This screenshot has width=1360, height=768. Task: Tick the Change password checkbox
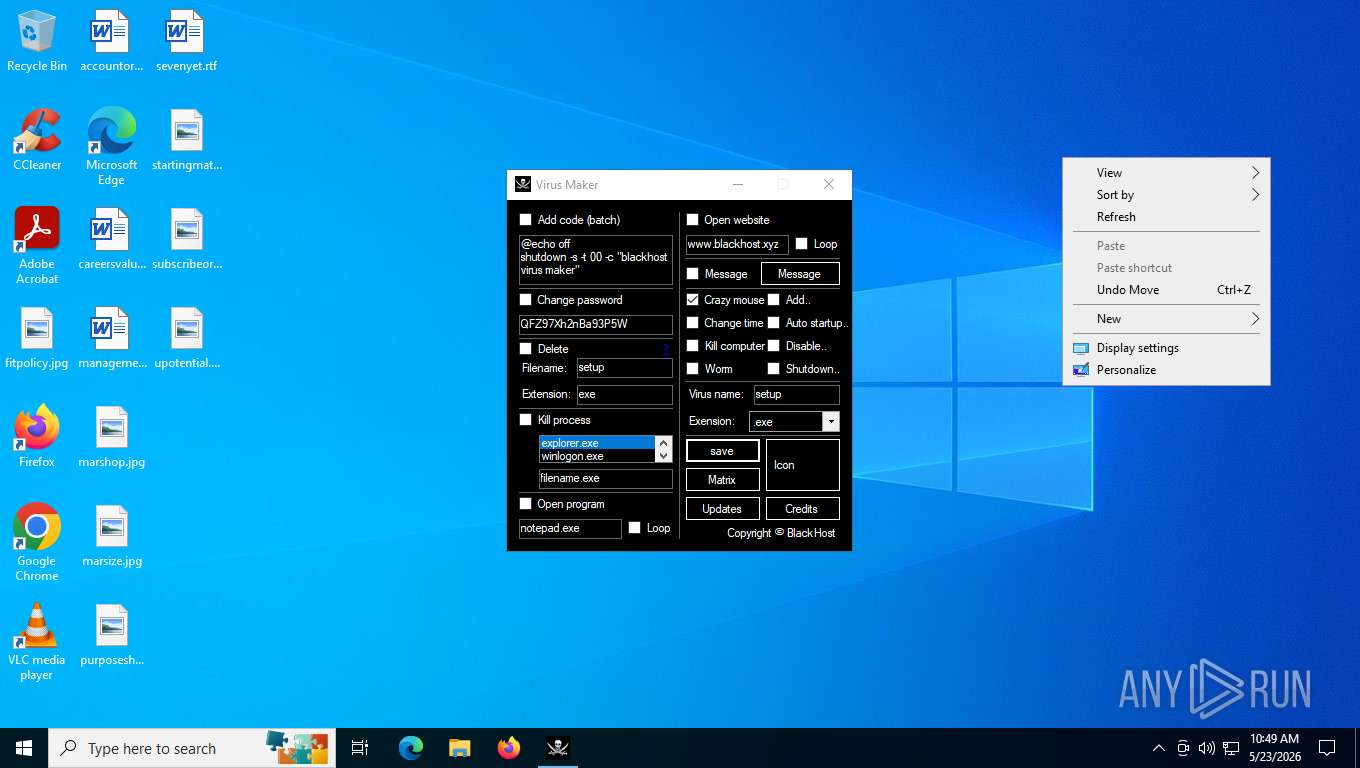pyautogui.click(x=526, y=300)
